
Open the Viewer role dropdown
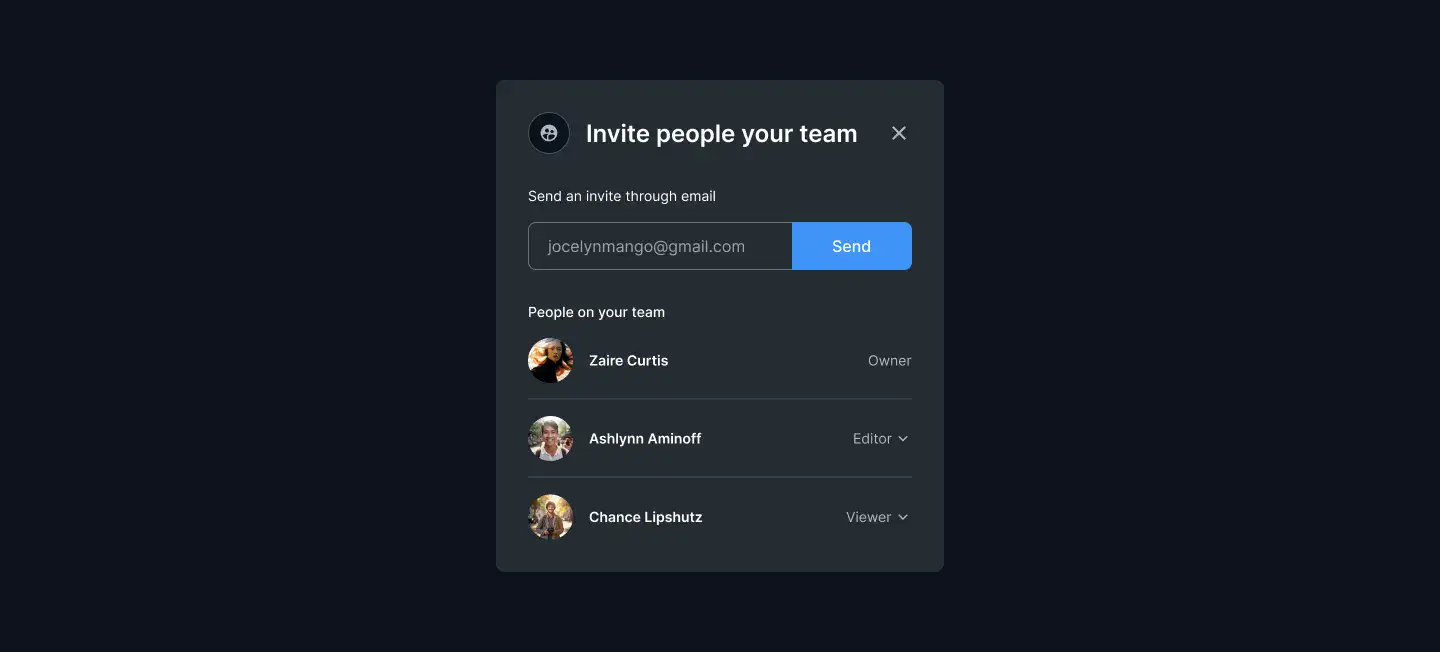(x=878, y=517)
